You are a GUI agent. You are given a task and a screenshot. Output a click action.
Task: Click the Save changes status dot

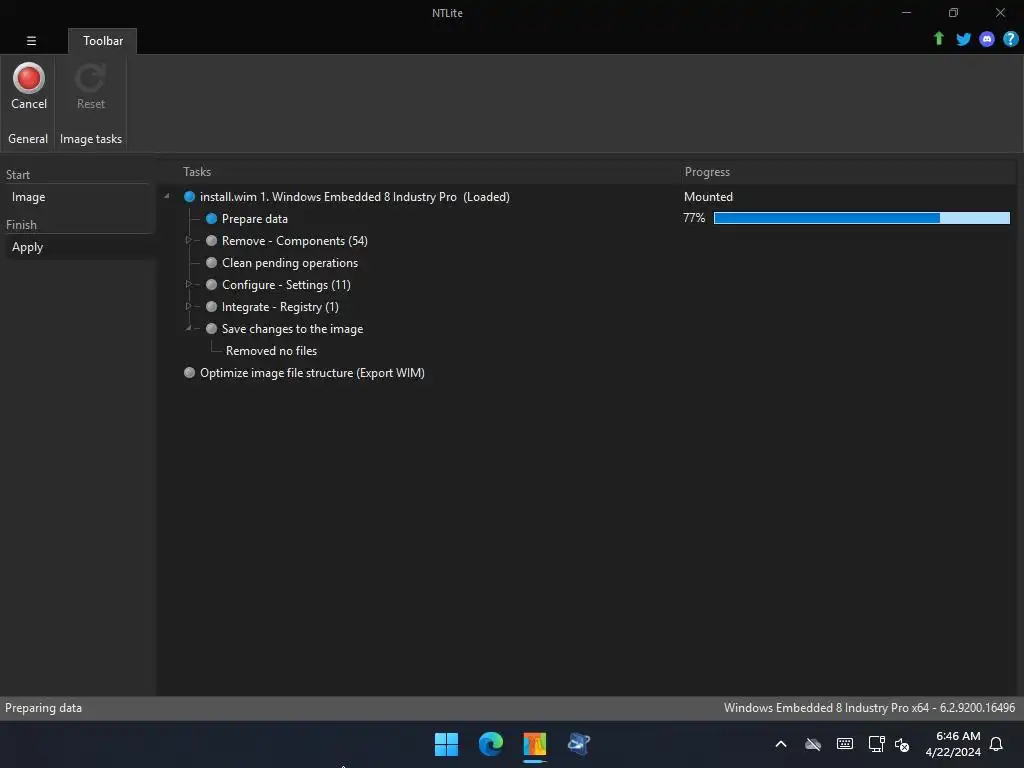click(x=211, y=328)
